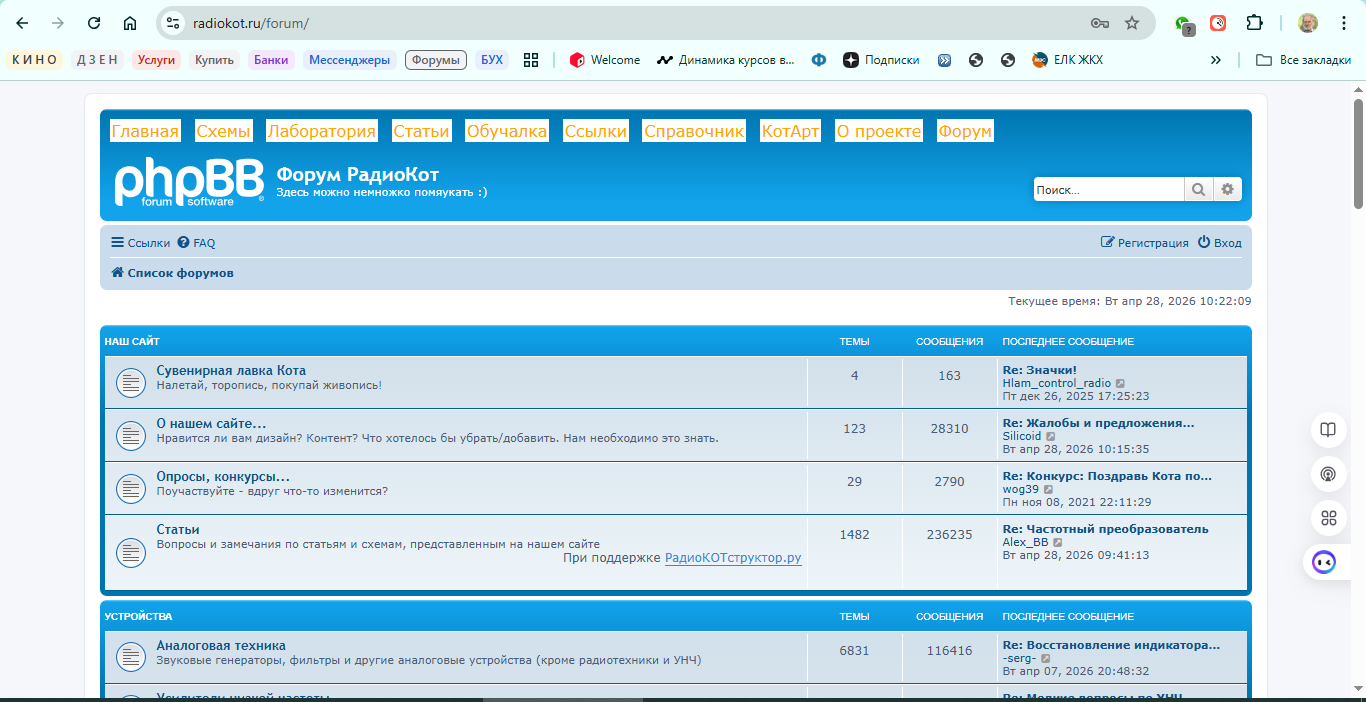View the latest post icon beside Hlam_control_radio

click(x=1120, y=383)
